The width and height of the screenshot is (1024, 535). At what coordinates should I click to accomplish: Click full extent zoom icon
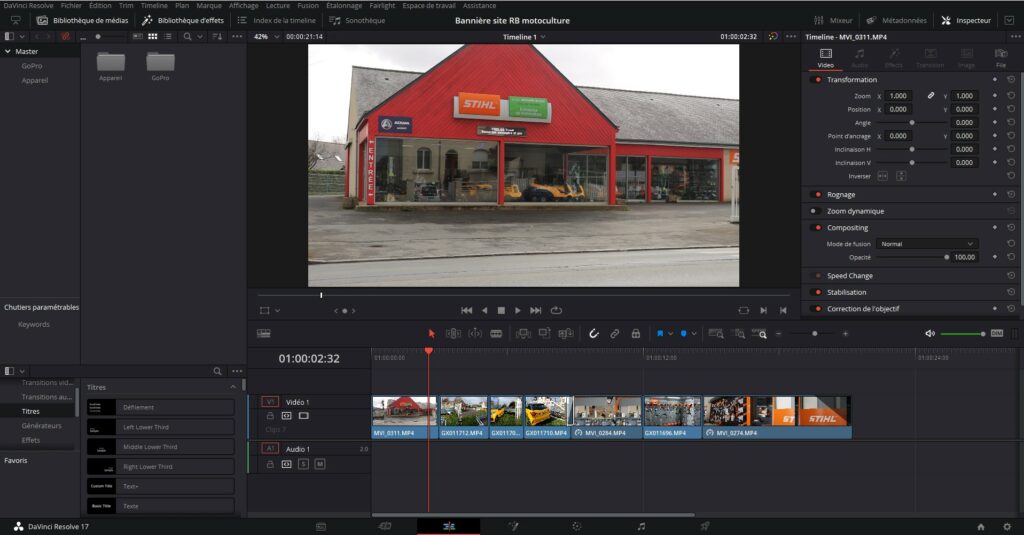click(716, 334)
